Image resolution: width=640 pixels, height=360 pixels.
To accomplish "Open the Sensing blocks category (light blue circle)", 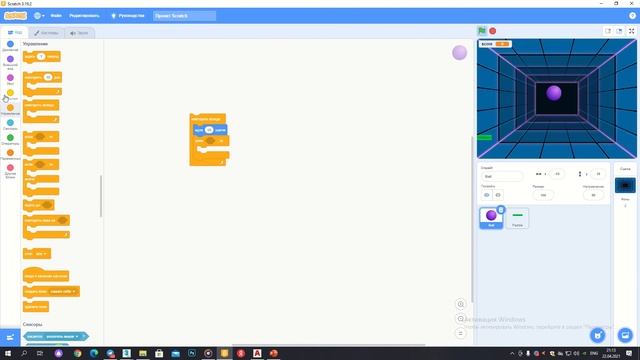I will (10, 124).
